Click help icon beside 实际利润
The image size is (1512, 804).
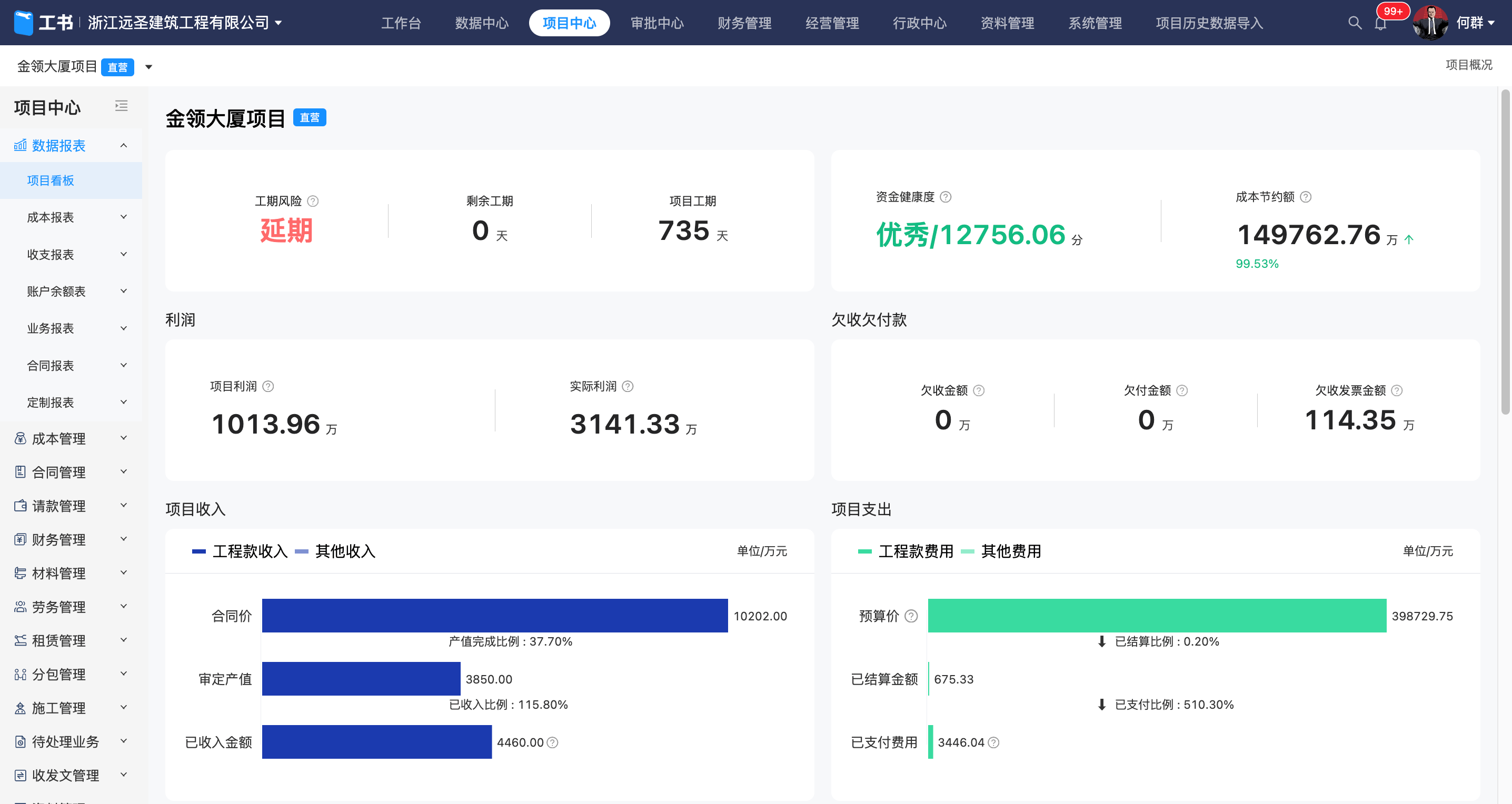(628, 386)
